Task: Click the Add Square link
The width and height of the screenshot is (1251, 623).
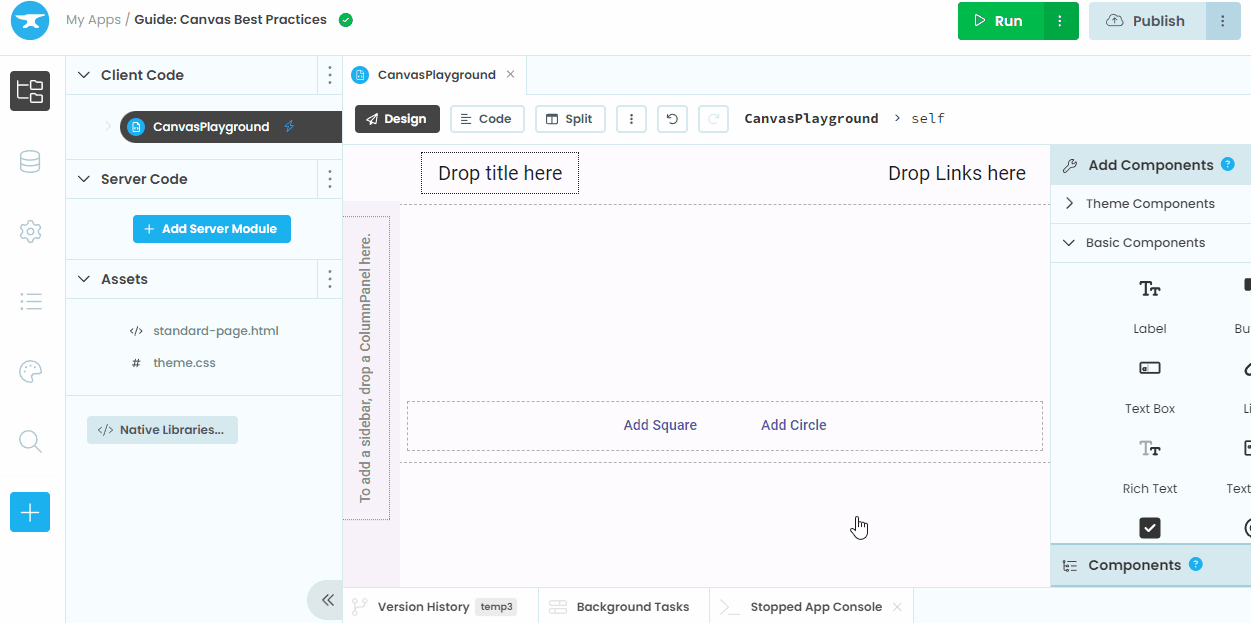Action: pyautogui.click(x=660, y=425)
